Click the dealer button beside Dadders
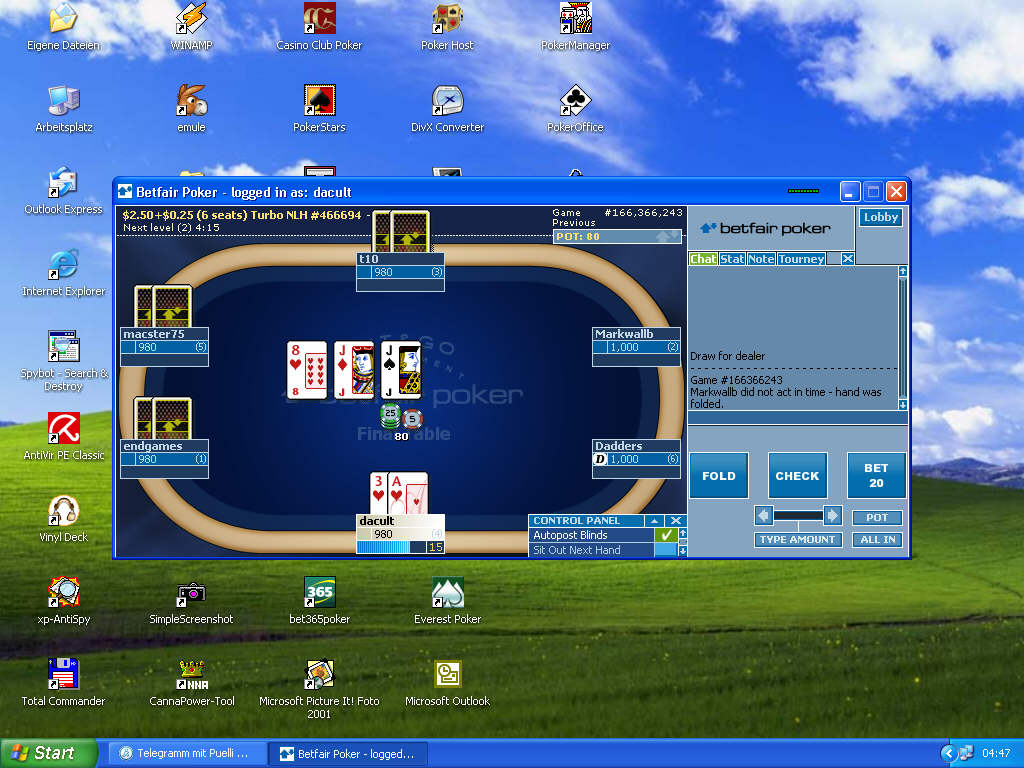This screenshot has width=1024, height=768. pos(600,459)
